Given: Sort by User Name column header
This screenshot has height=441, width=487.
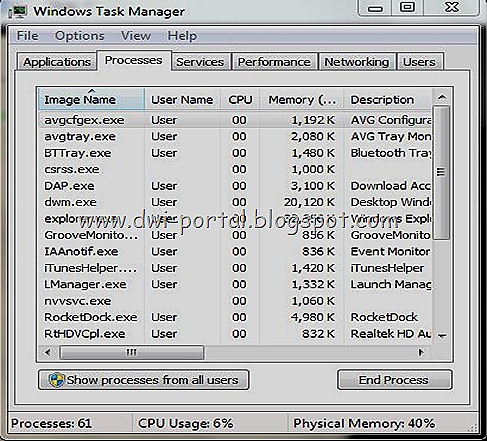Looking at the screenshot, I should 182,99.
